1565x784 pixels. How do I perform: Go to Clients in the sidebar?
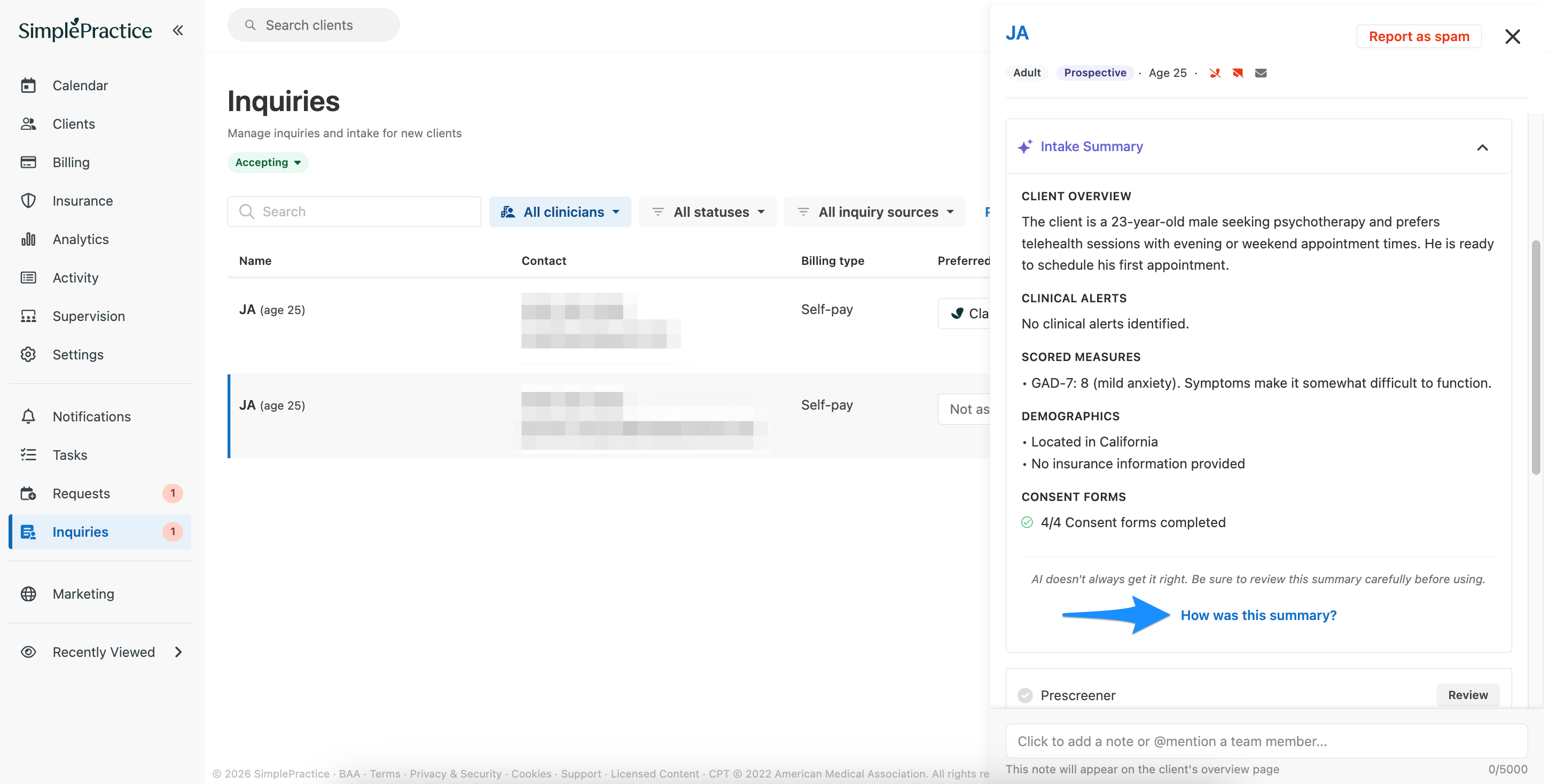click(x=74, y=124)
